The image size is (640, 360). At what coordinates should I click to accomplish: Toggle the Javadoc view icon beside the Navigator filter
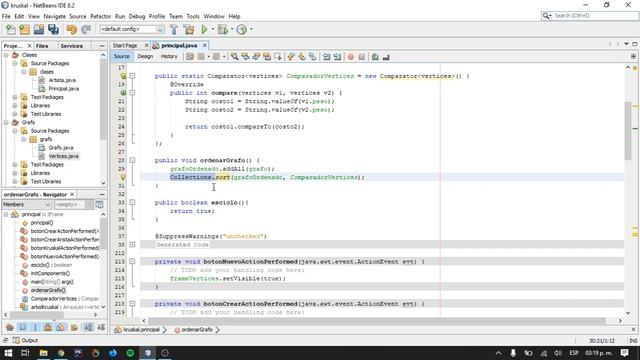[99, 204]
